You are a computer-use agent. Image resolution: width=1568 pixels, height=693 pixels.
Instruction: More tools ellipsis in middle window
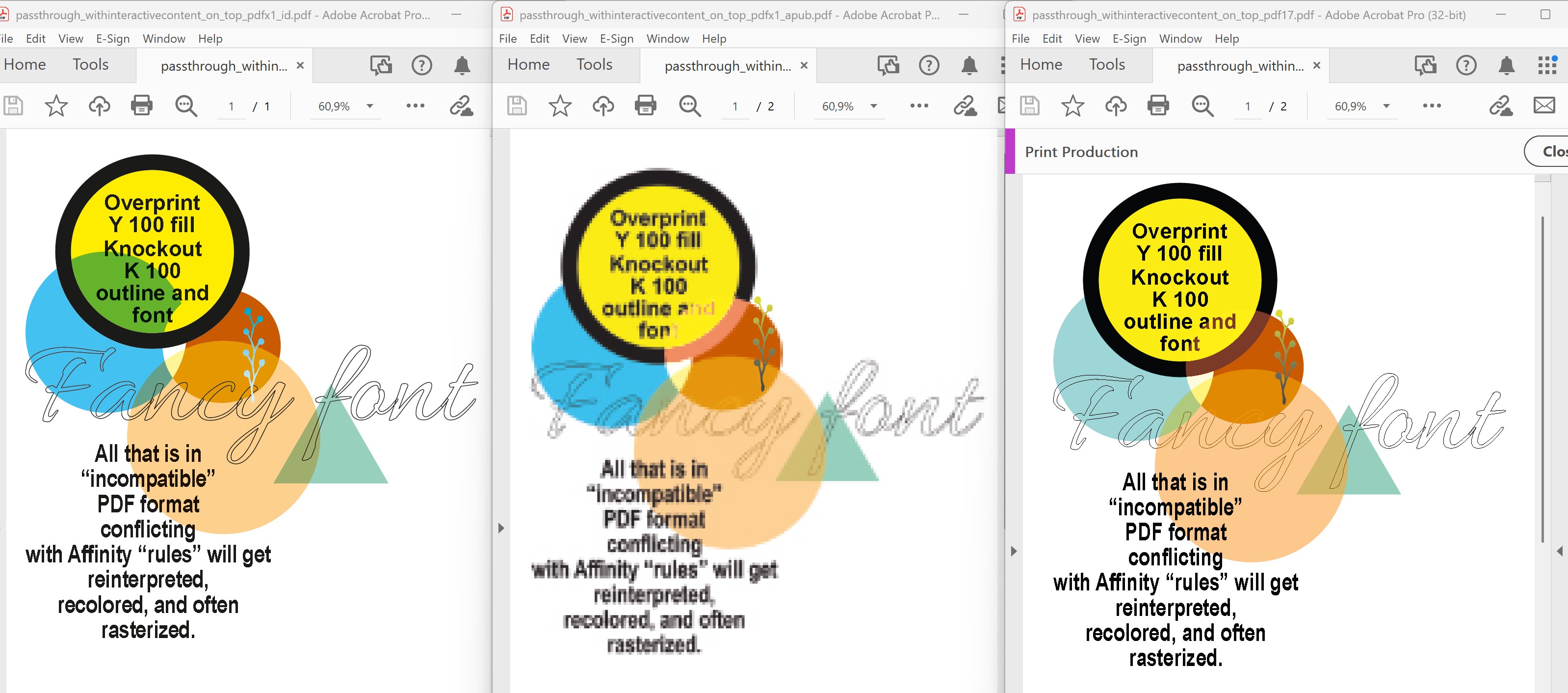pos(919,106)
